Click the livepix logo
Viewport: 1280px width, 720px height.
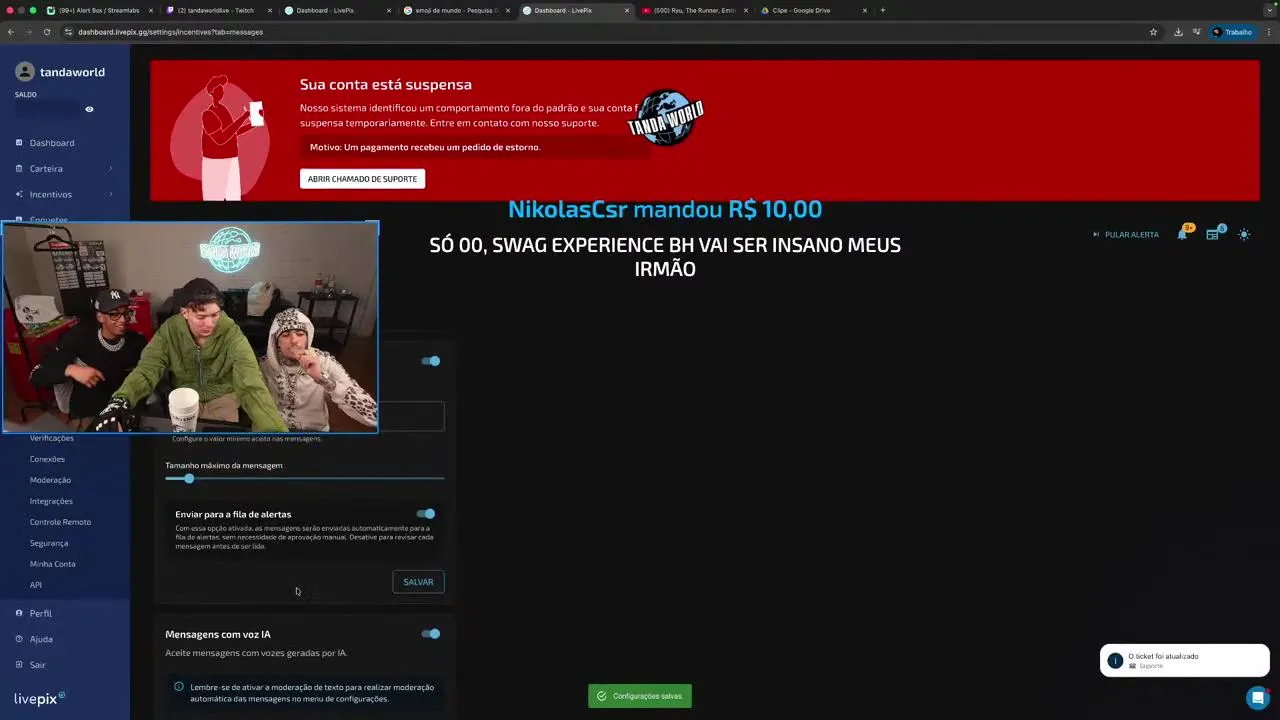[40, 699]
